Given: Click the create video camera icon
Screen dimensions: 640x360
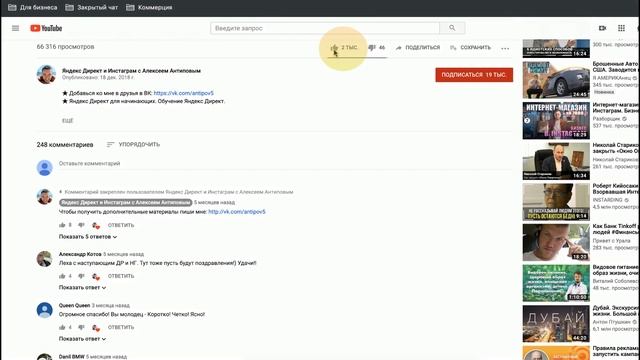Looking at the screenshot, I should [602, 28].
